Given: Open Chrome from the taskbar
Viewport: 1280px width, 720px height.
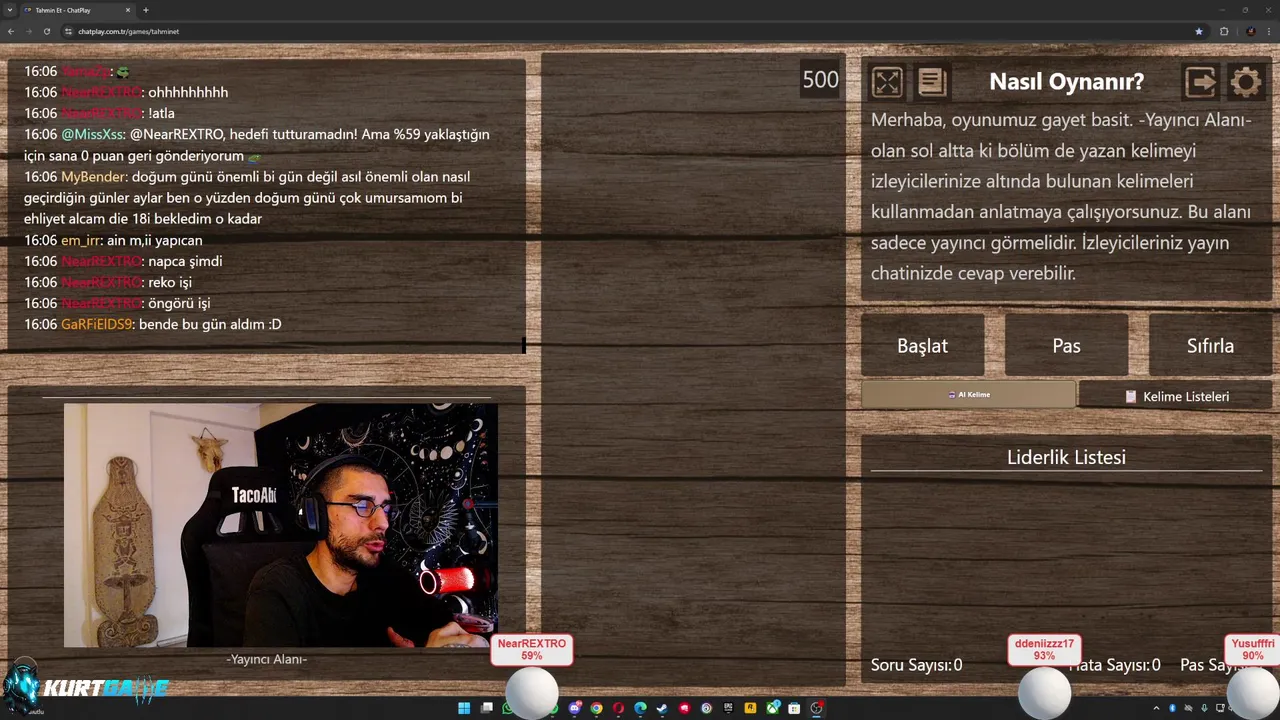Looking at the screenshot, I should 596,708.
